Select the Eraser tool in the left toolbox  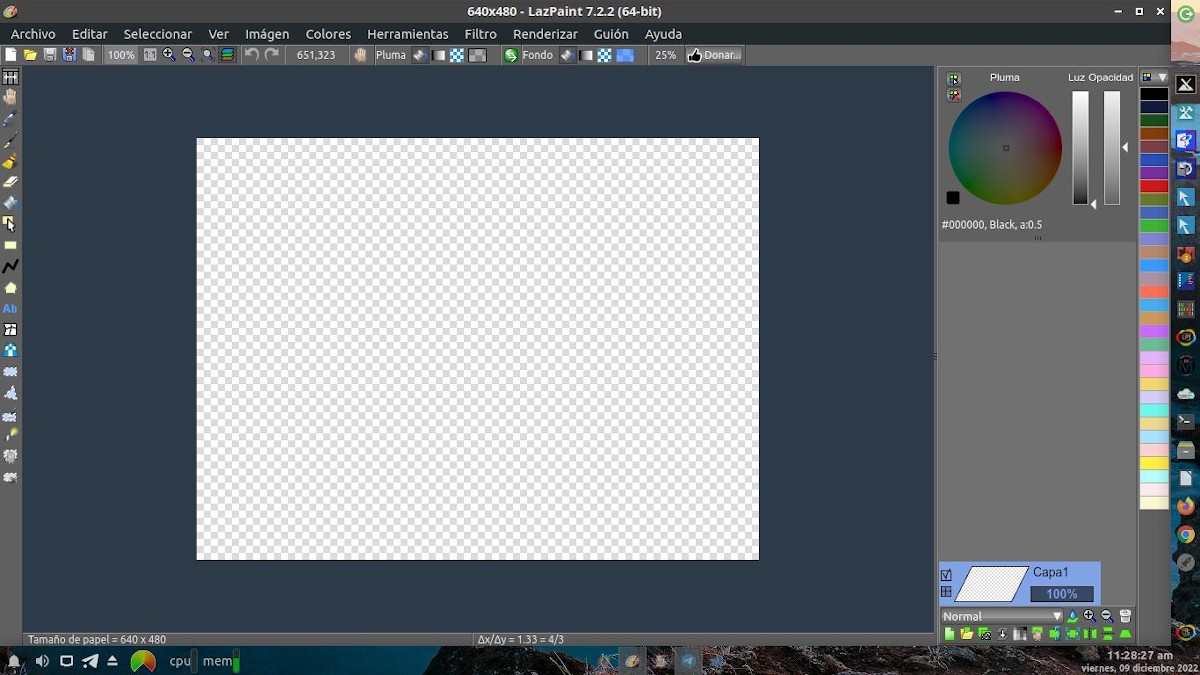pyautogui.click(x=10, y=182)
